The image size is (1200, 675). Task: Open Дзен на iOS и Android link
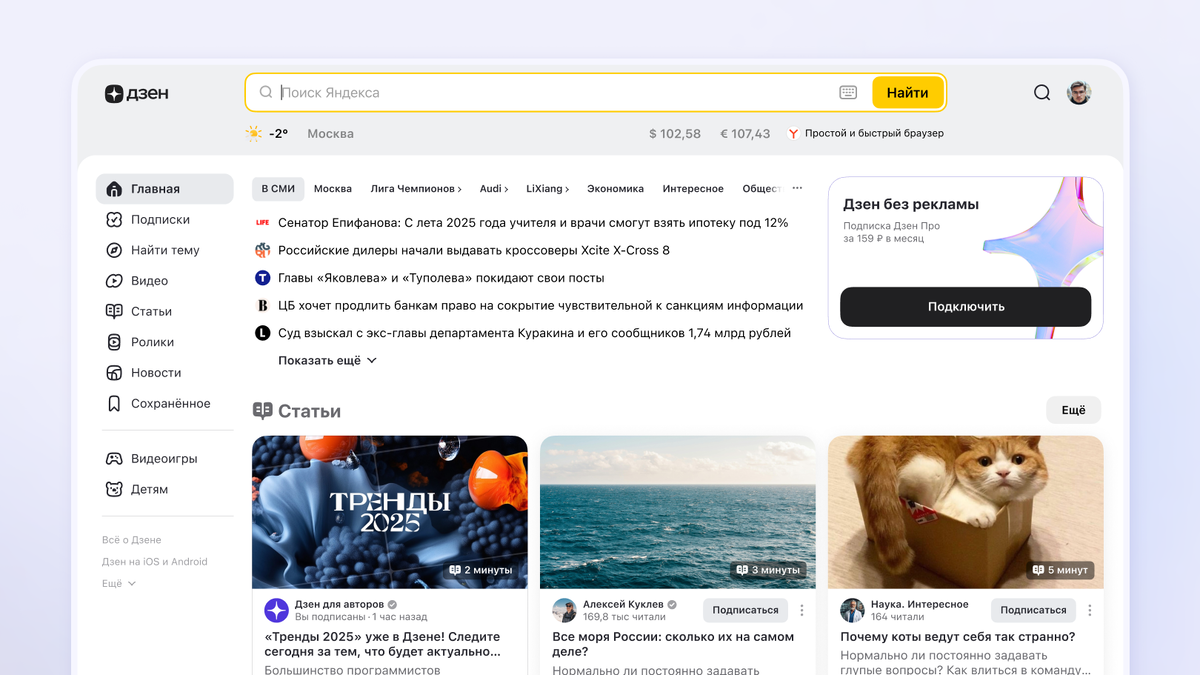(154, 562)
